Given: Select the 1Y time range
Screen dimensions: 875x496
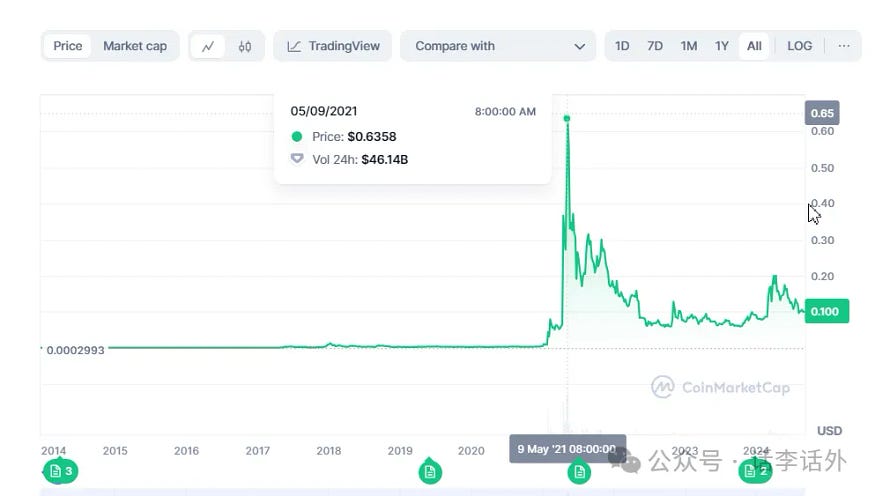Looking at the screenshot, I should [721, 46].
